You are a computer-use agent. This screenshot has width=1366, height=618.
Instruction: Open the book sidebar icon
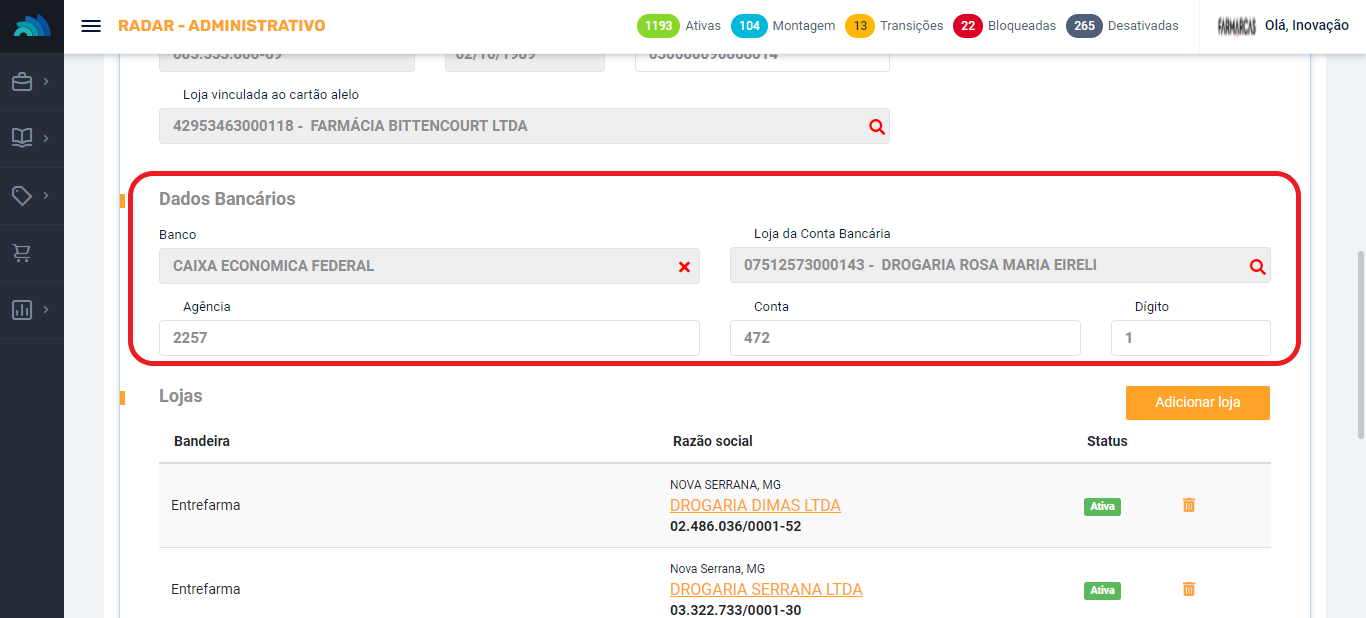click(22, 138)
